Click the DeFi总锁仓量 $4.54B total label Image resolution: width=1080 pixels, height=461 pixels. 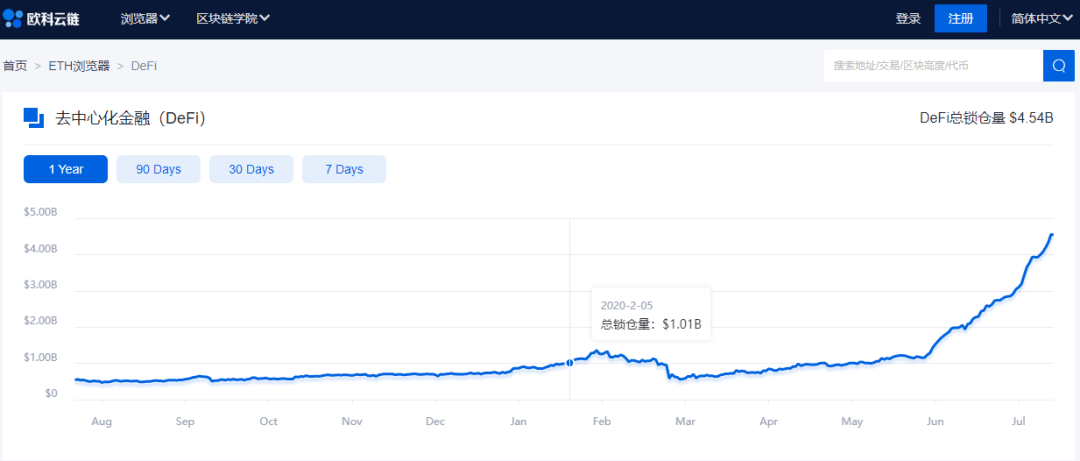(x=986, y=118)
